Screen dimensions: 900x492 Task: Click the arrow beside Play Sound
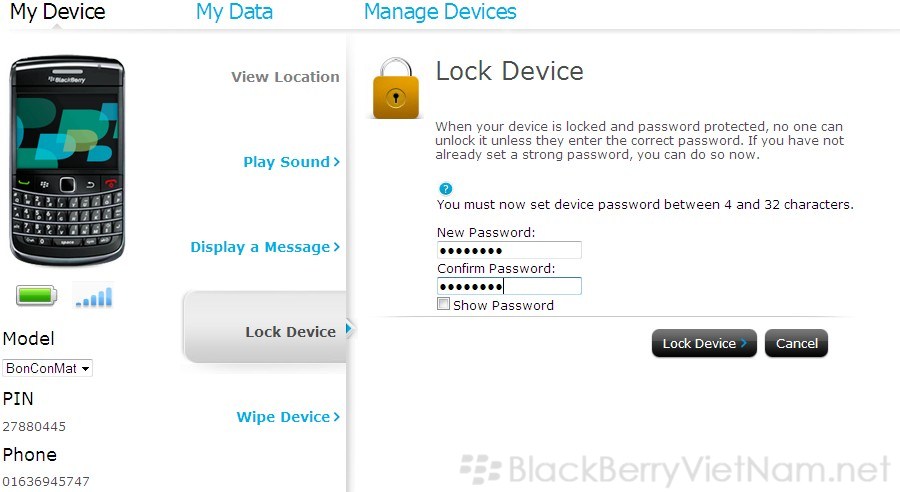click(337, 162)
